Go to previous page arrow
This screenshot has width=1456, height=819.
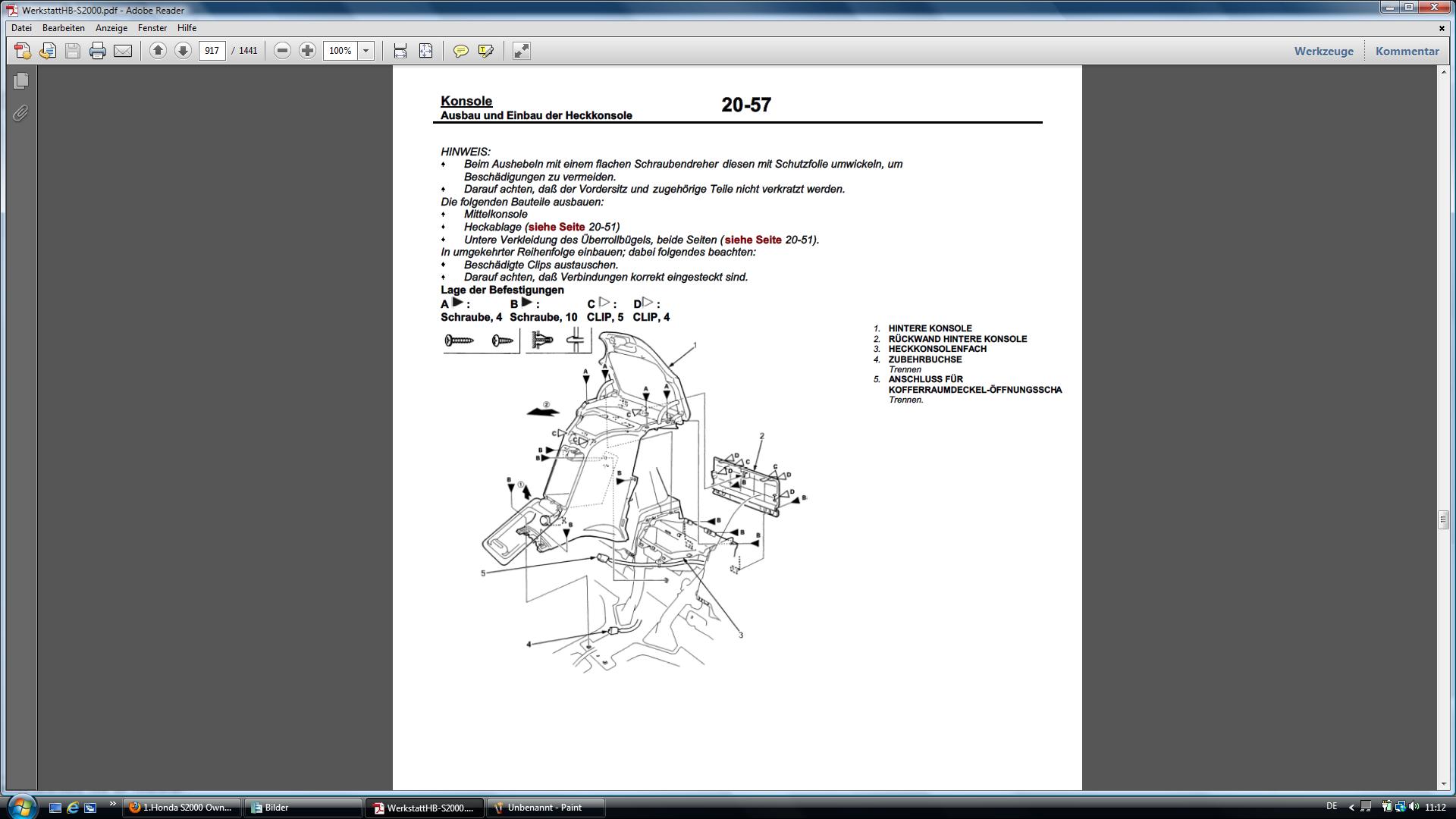tap(158, 51)
